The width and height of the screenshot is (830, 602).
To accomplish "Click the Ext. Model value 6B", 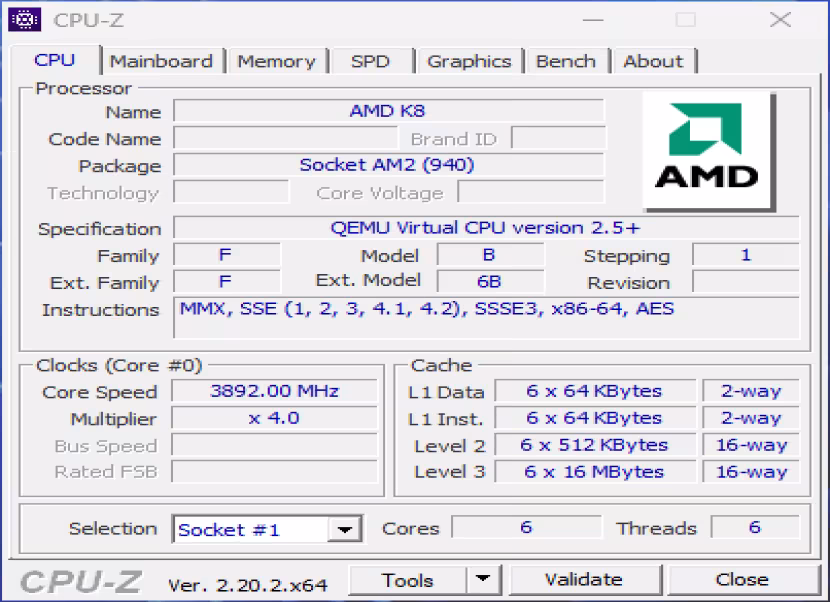I will [490, 281].
